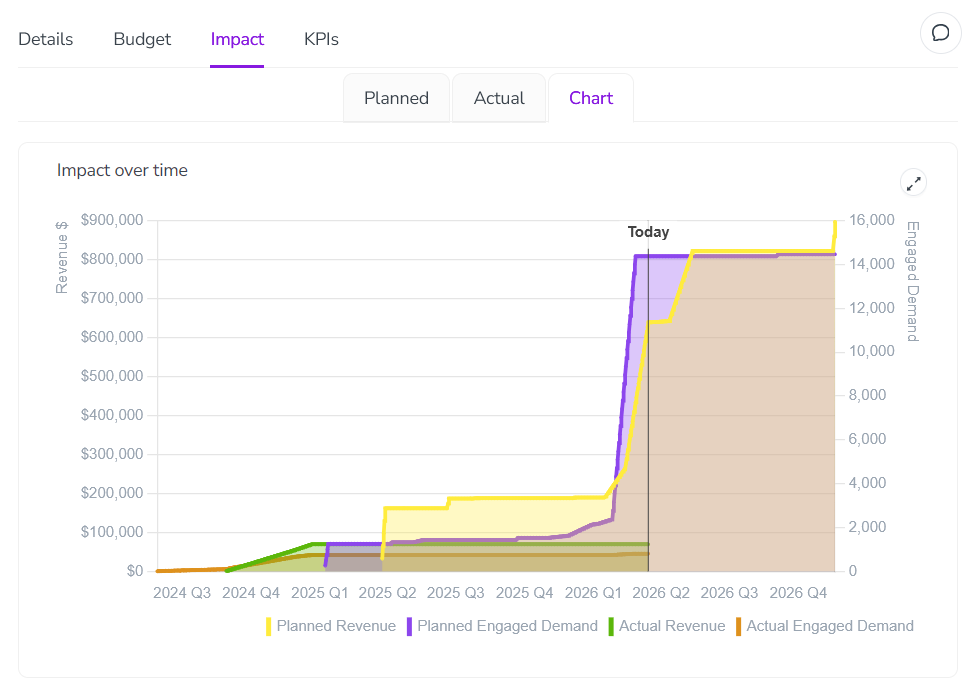
Task: Click the 2024 Q3 axis label
Action: pos(182,593)
